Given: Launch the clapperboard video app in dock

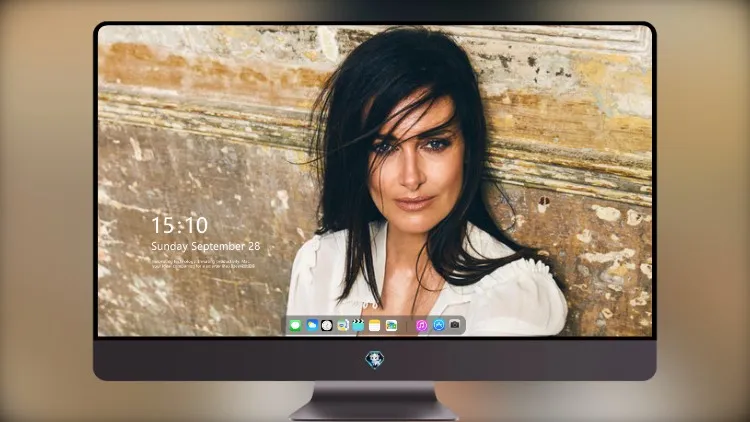Looking at the screenshot, I should (x=358, y=325).
